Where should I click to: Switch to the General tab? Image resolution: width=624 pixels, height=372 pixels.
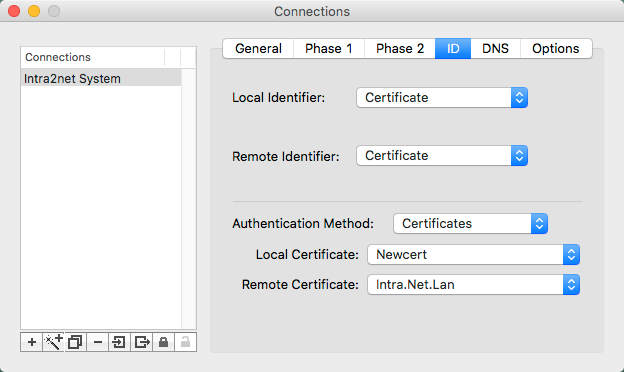(258, 49)
